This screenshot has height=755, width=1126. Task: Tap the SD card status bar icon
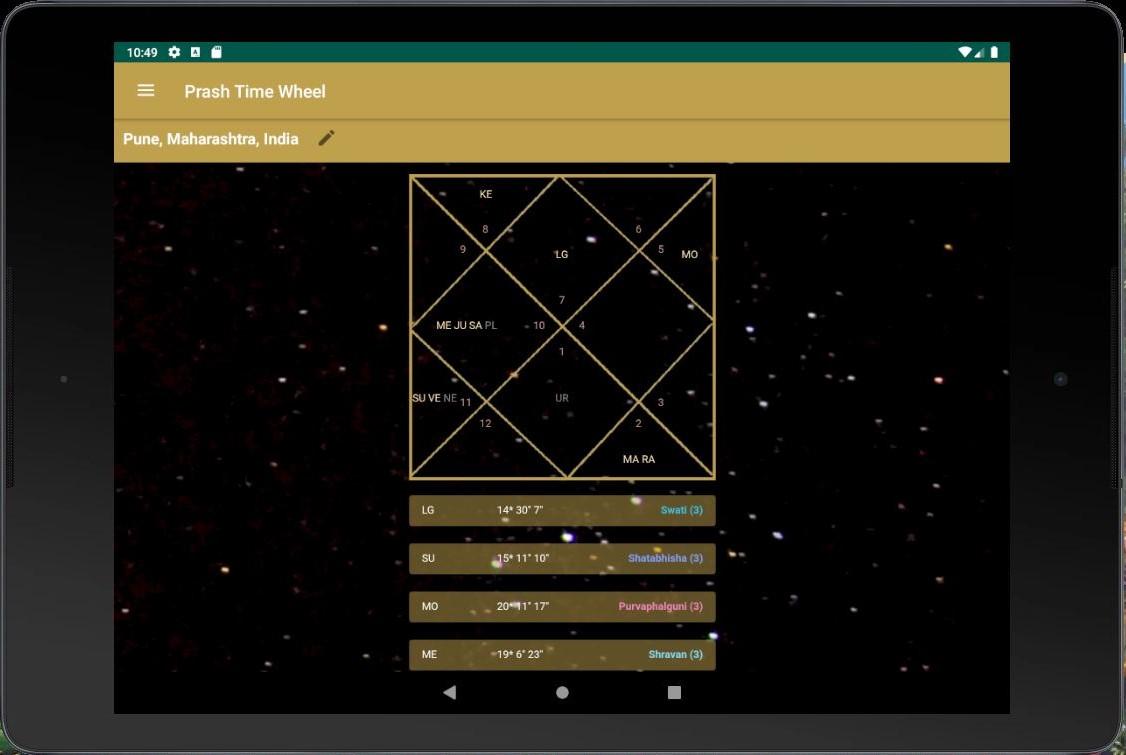click(216, 52)
